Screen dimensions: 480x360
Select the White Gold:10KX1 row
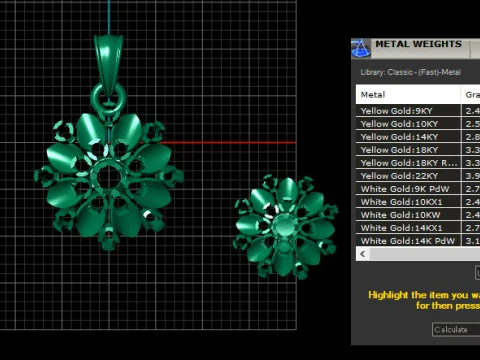418,202
